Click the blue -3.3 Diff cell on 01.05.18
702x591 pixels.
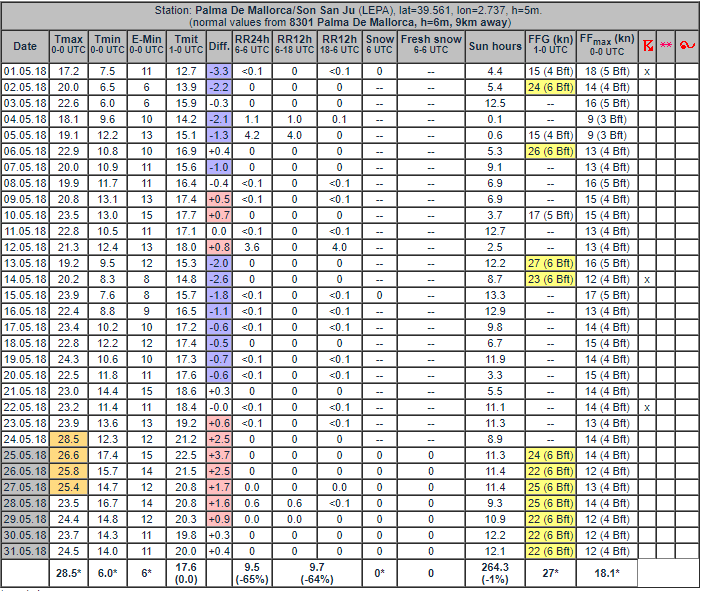219,71
